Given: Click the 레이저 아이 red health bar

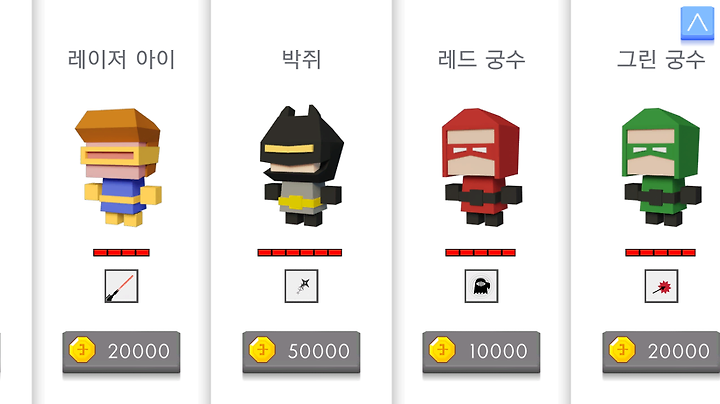Looking at the screenshot, I should click(x=121, y=252).
